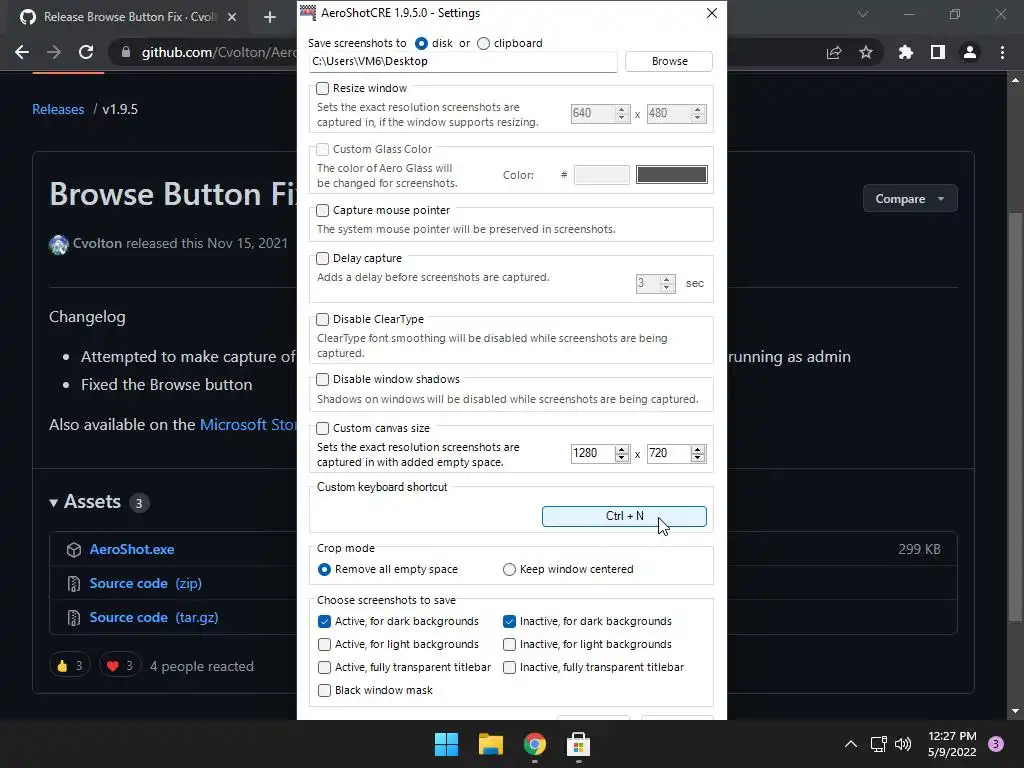Download Source code (zip) link

(x=146, y=584)
